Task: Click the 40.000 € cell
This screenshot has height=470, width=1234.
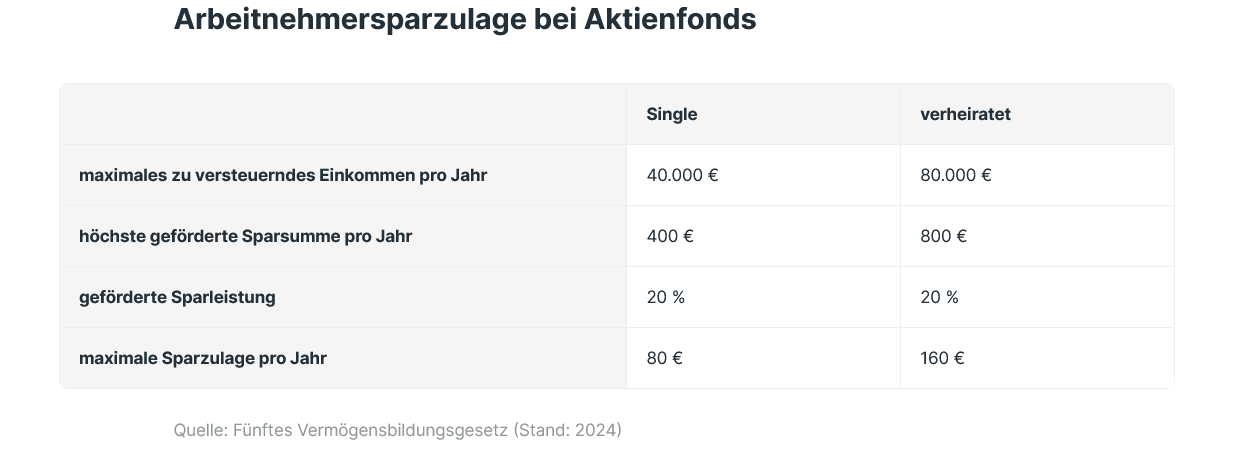Action: [682, 175]
